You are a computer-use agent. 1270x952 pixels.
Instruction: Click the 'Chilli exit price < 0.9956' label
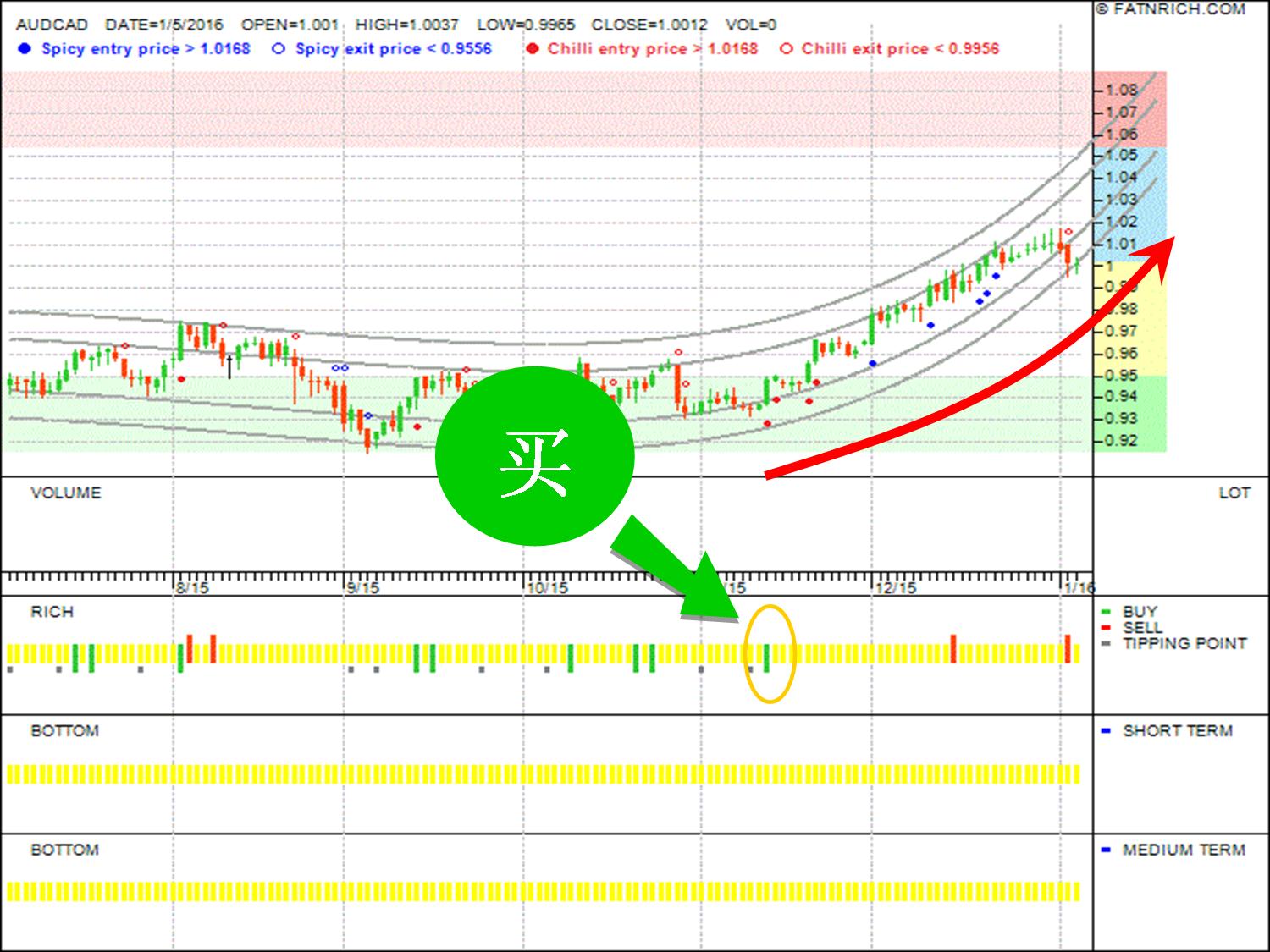[x=901, y=48]
